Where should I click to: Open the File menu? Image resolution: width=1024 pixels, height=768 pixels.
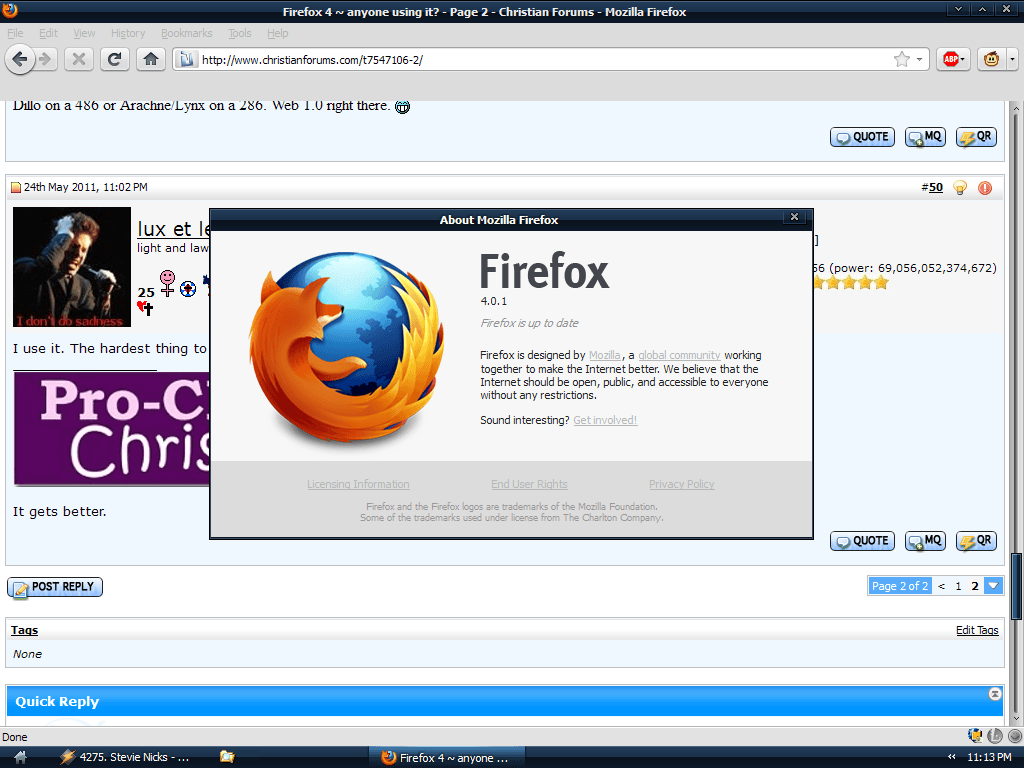15,33
